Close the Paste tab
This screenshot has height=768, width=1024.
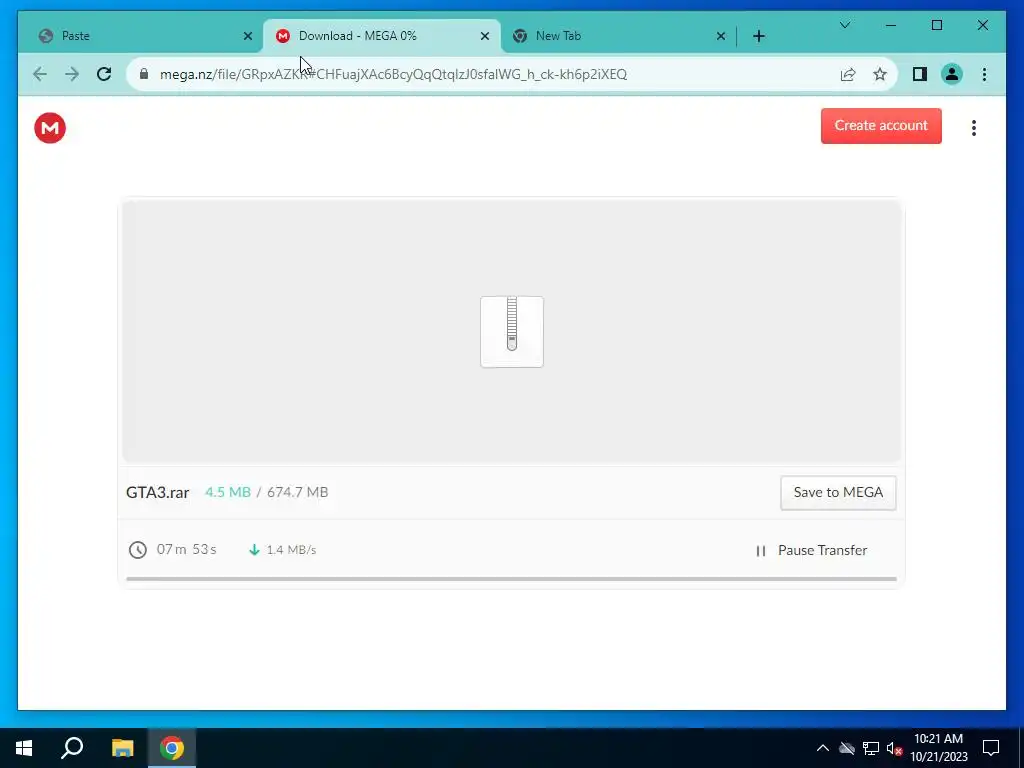point(248,36)
